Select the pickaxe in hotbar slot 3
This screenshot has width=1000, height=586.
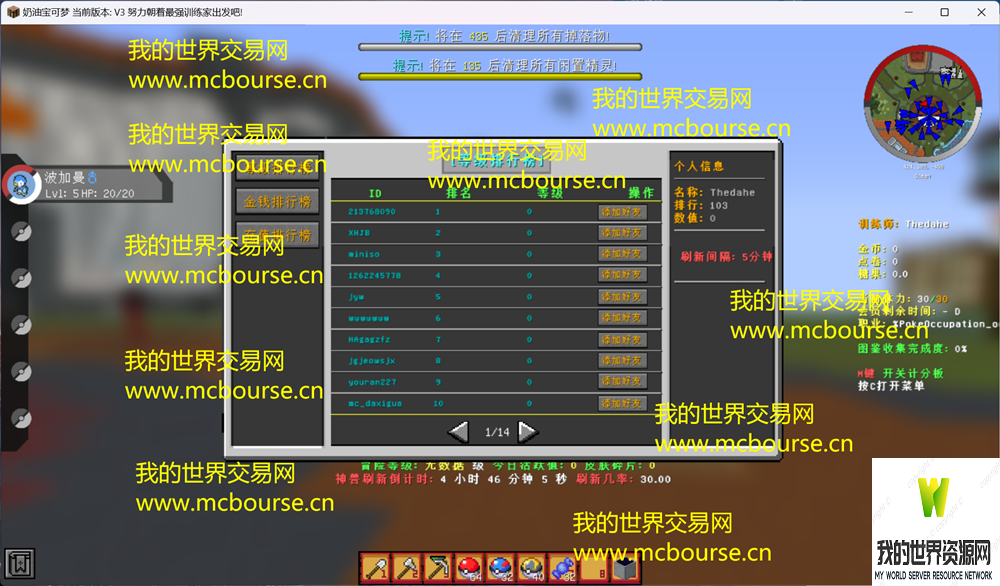coord(438,567)
